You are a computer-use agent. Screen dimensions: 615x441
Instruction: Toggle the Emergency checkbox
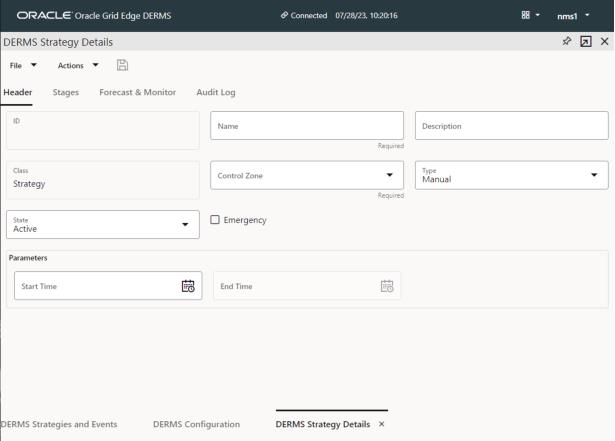point(215,220)
